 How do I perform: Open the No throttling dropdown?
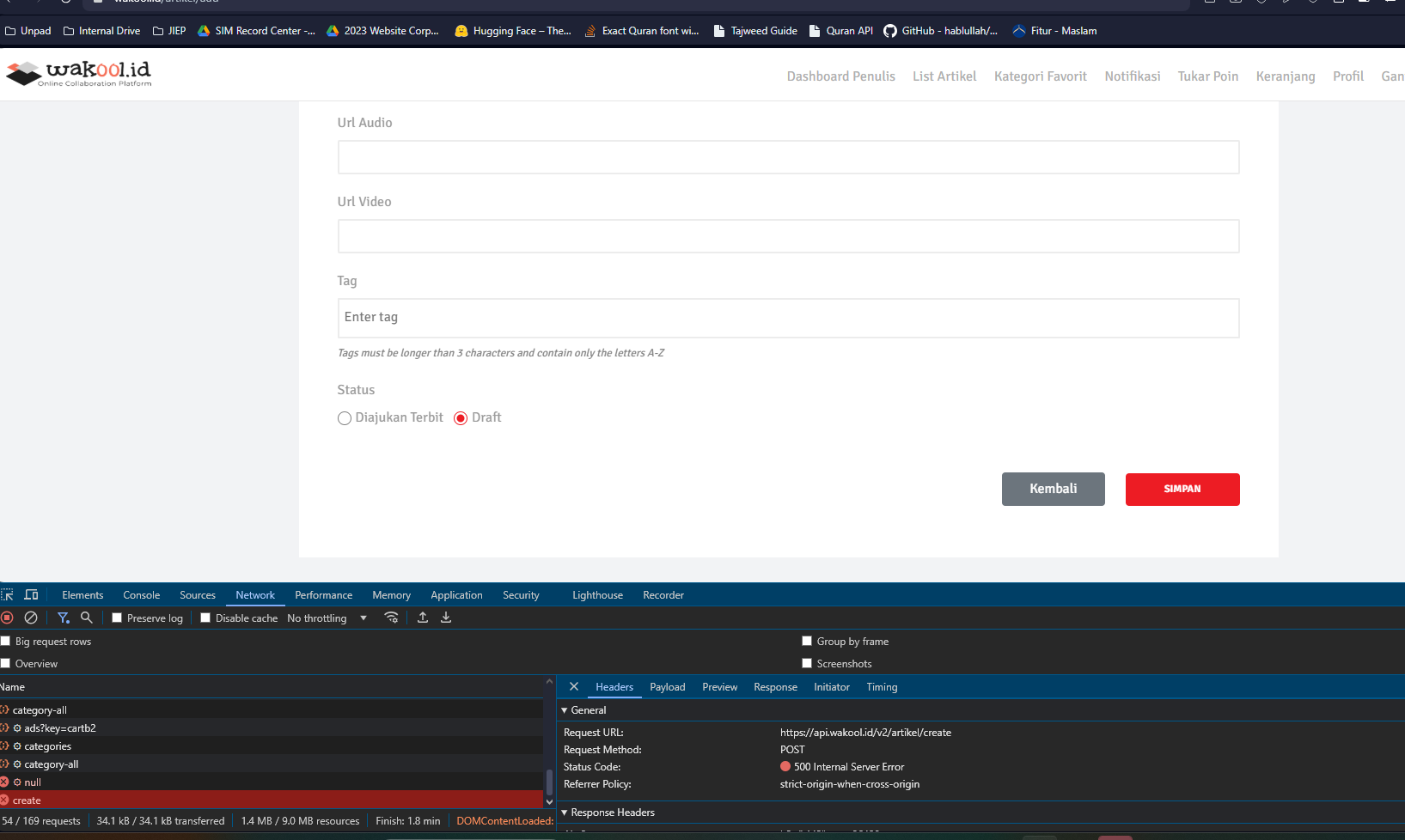point(327,618)
